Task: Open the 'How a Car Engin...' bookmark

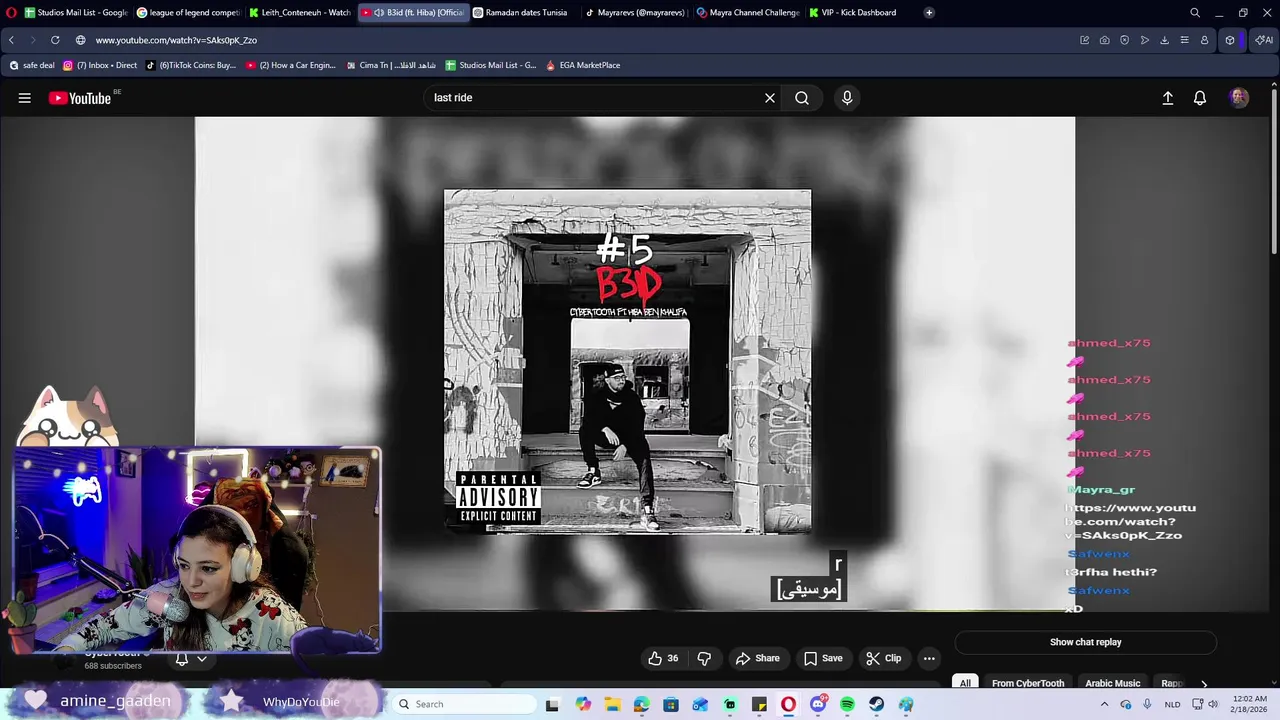Action: pos(291,65)
